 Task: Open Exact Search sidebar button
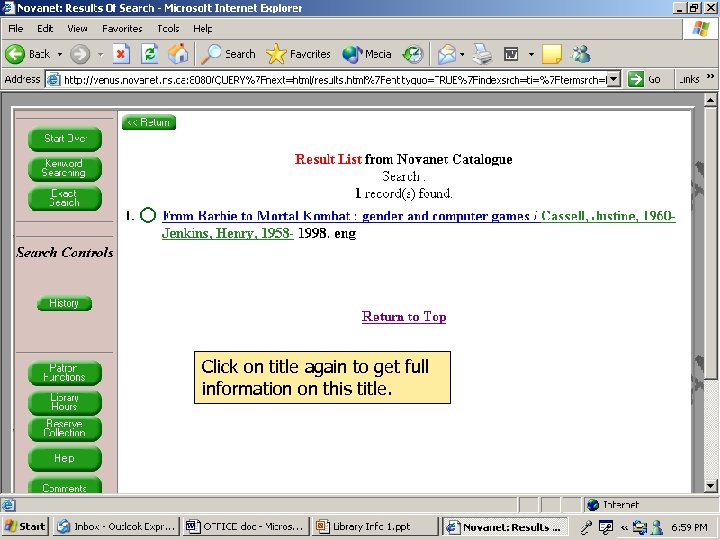pyautogui.click(x=65, y=198)
